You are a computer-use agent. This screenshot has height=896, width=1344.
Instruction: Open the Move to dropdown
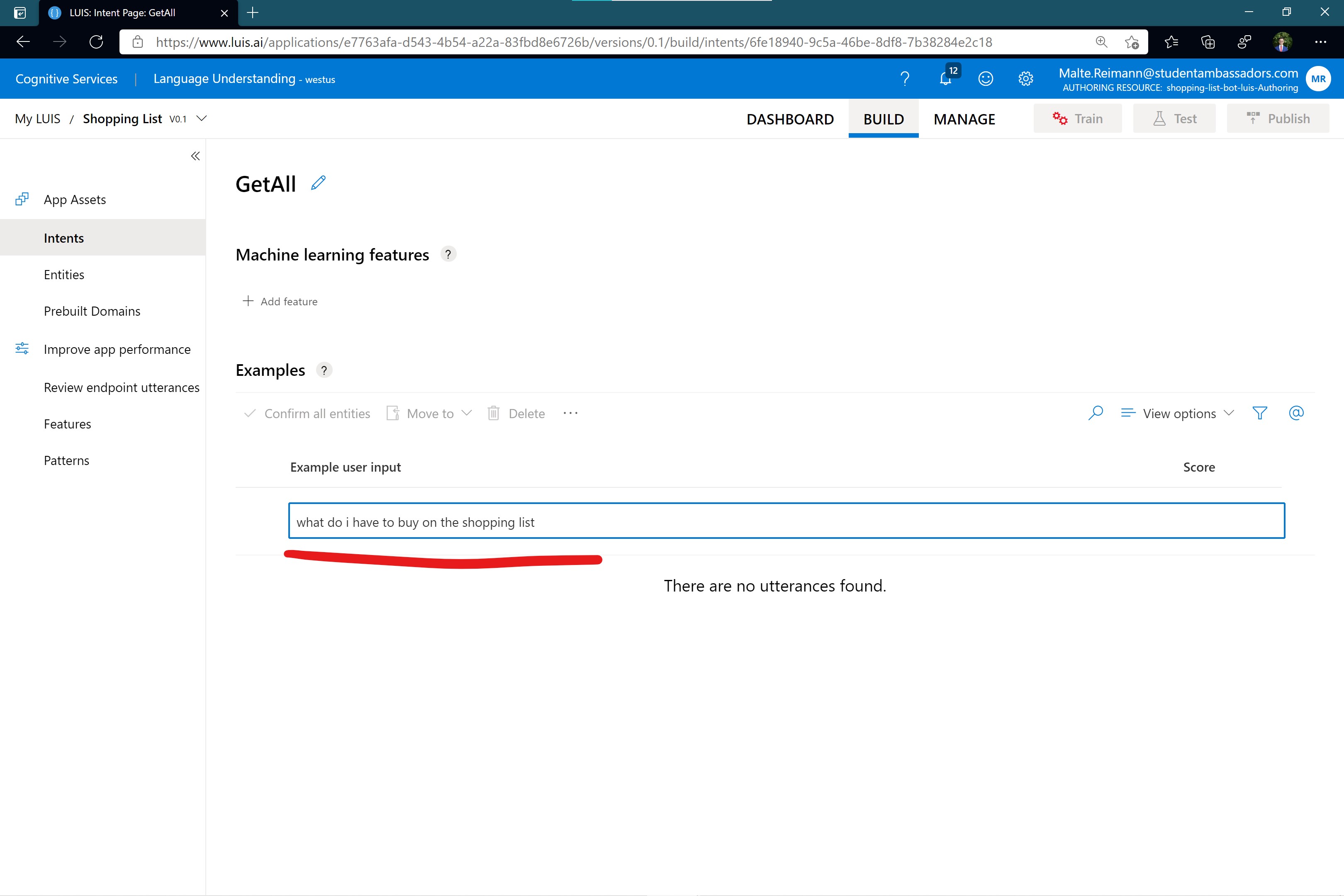pos(430,413)
